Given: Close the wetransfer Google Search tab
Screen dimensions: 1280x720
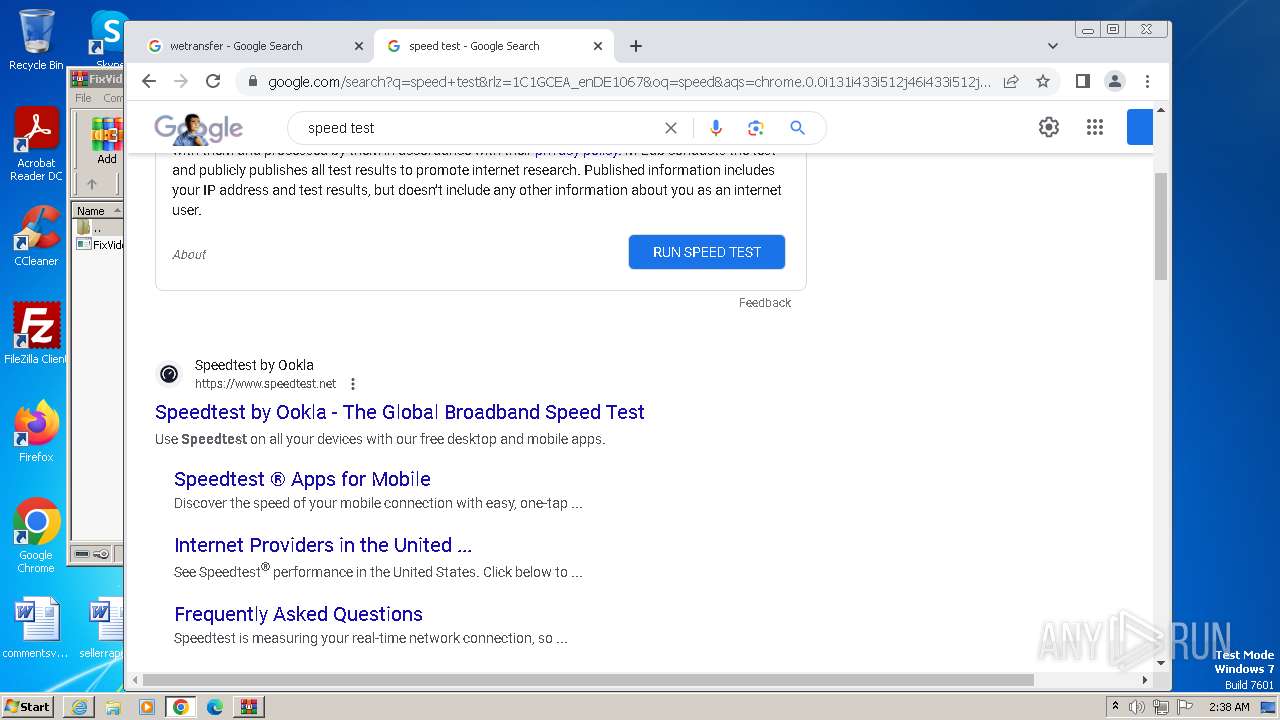Looking at the screenshot, I should pyautogui.click(x=359, y=46).
